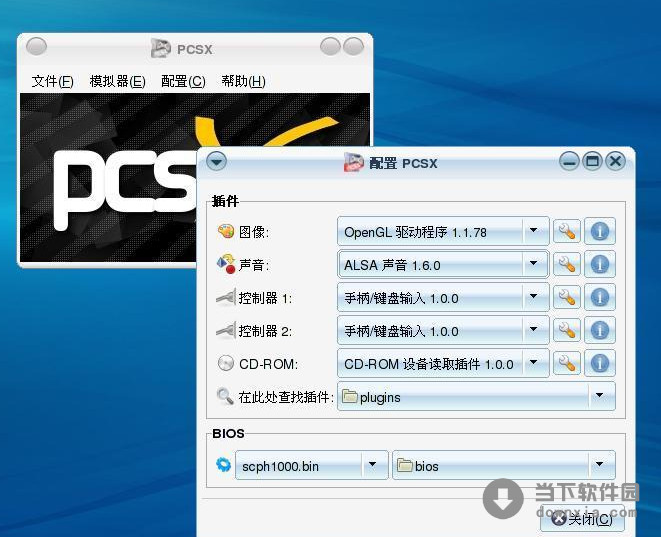Show info about ALSA sound plugin
661x537 pixels.
pos(600,264)
